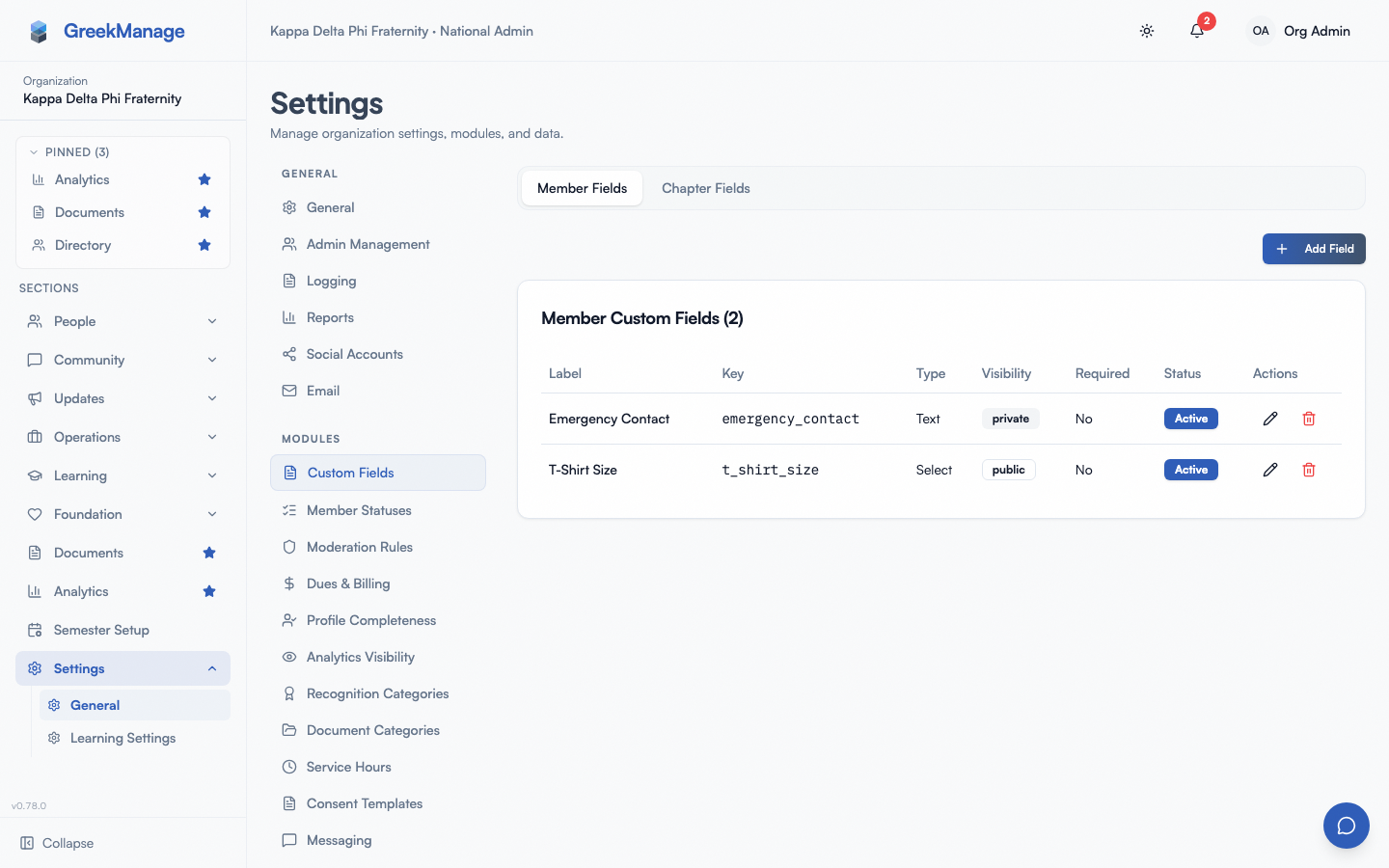Open Reports settings page

click(378, 317)
